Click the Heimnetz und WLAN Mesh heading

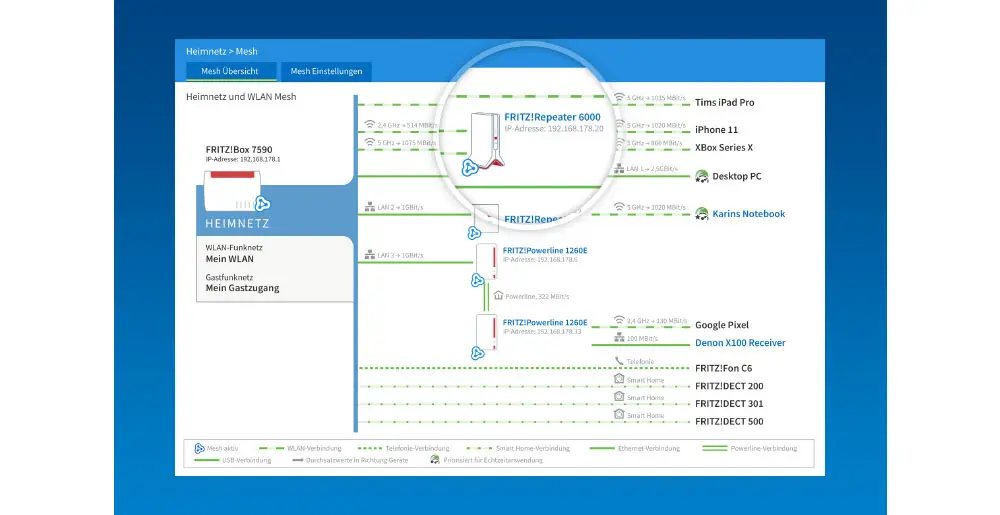point(241,97)
